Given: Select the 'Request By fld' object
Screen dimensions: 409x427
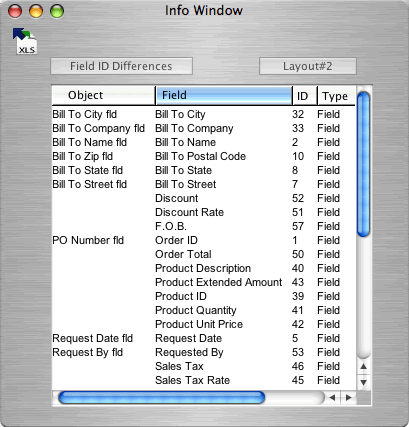Looking at the screenshot, I should click(88, 352).
